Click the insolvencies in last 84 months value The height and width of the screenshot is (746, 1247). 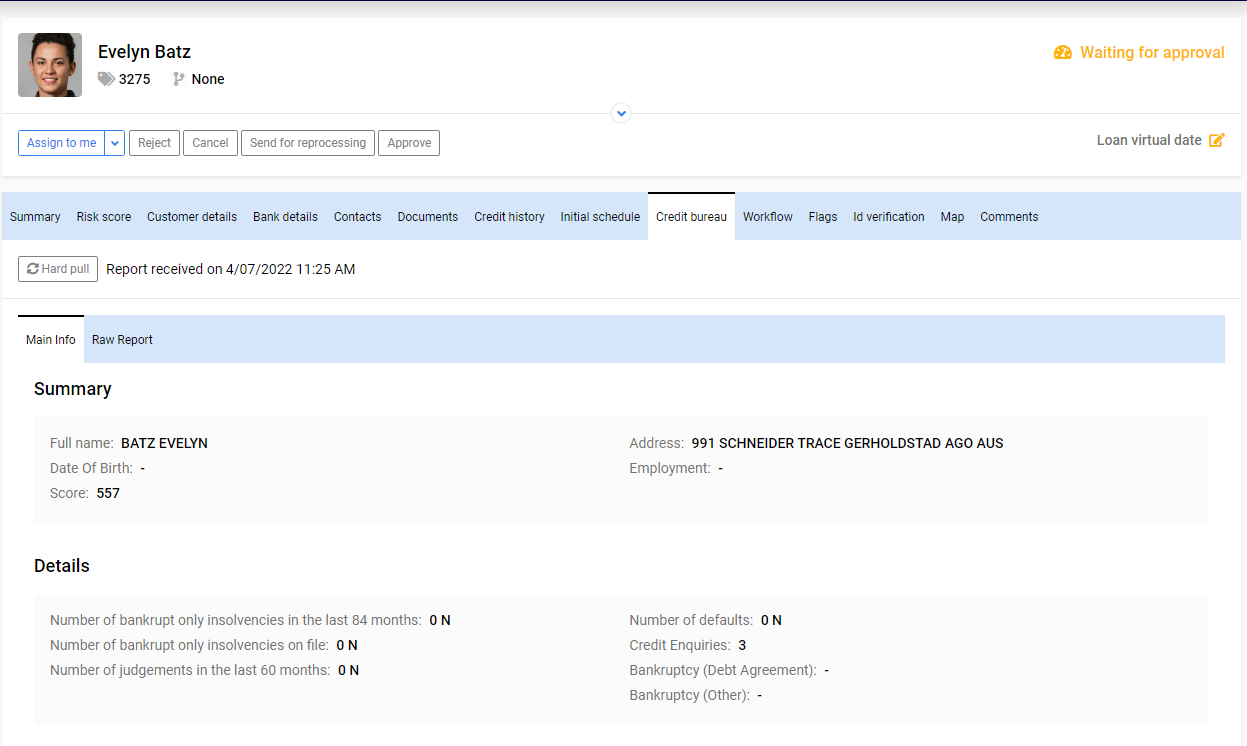(x=440, y=620)
